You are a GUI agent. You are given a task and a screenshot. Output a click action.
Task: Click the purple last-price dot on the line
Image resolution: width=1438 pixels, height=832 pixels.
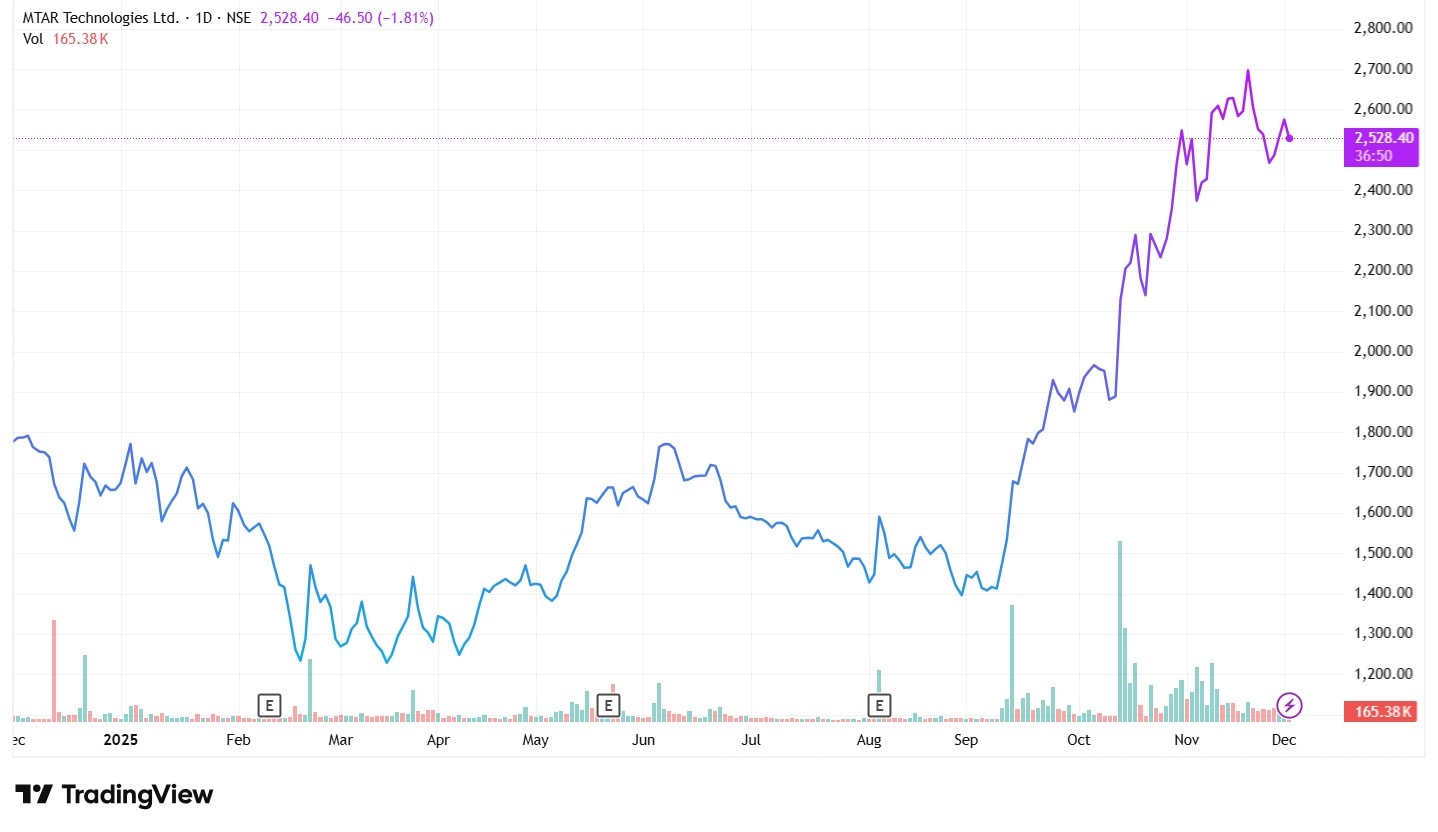point(1289,138)
